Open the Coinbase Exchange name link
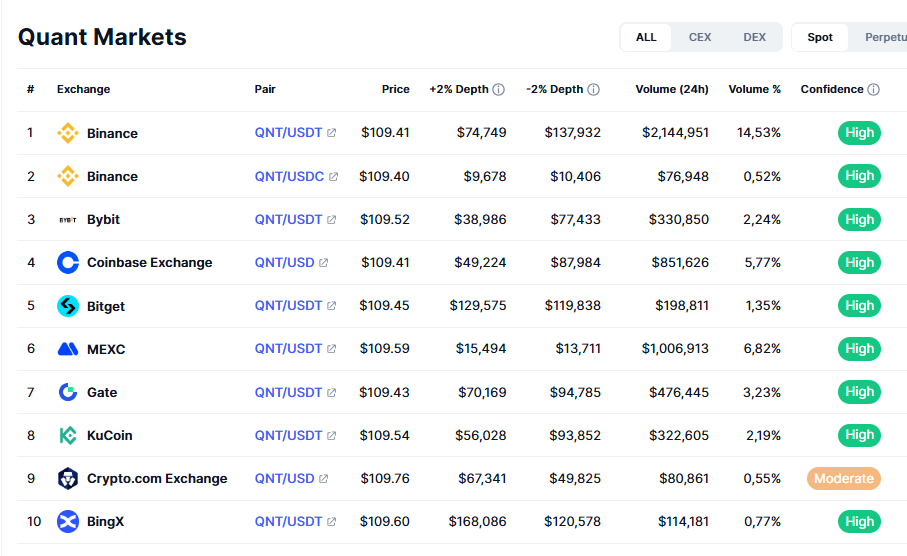This screenshot has height=556, width=907. pos(150,263)
